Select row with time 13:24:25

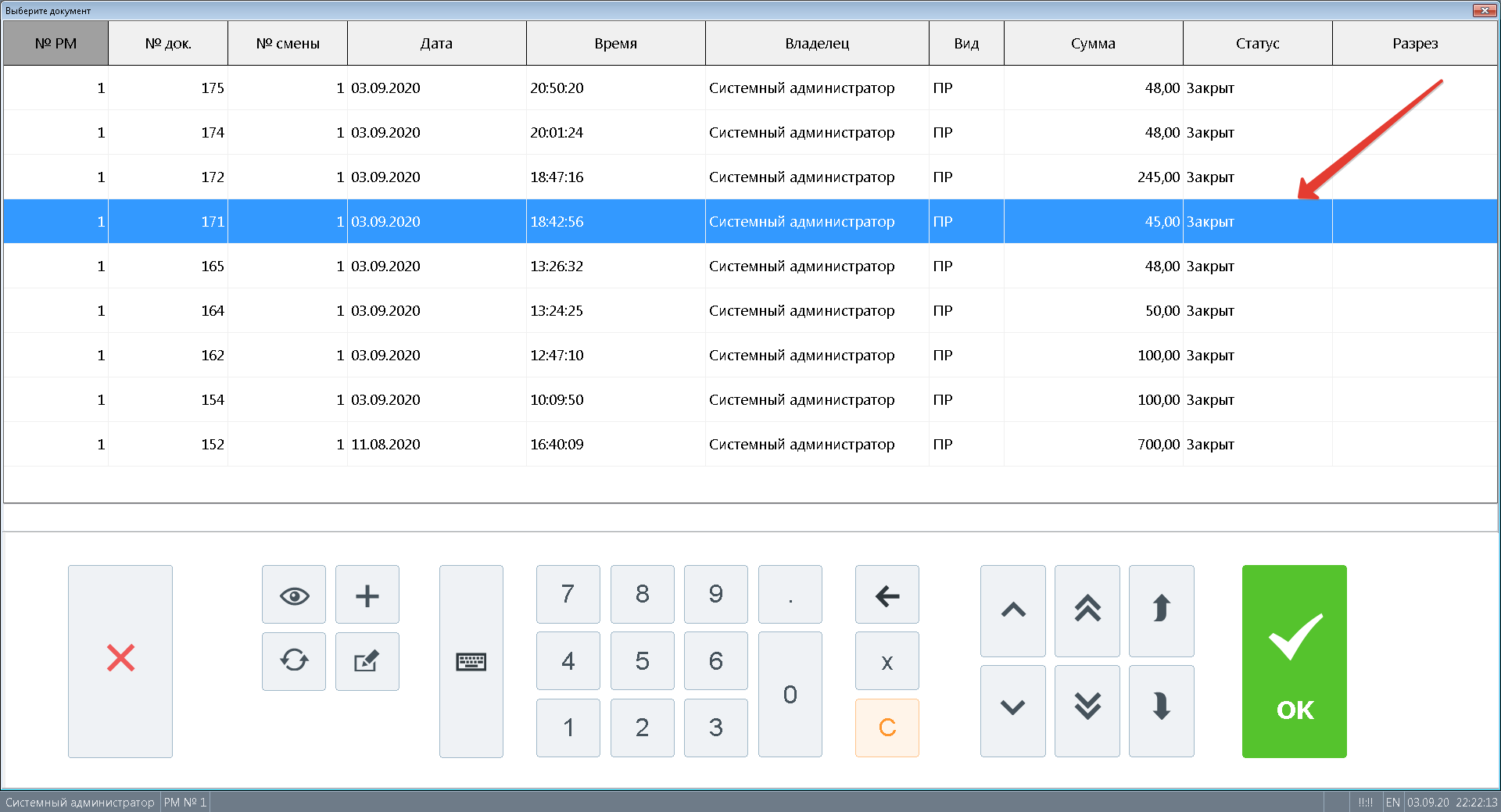click(750, 310)
